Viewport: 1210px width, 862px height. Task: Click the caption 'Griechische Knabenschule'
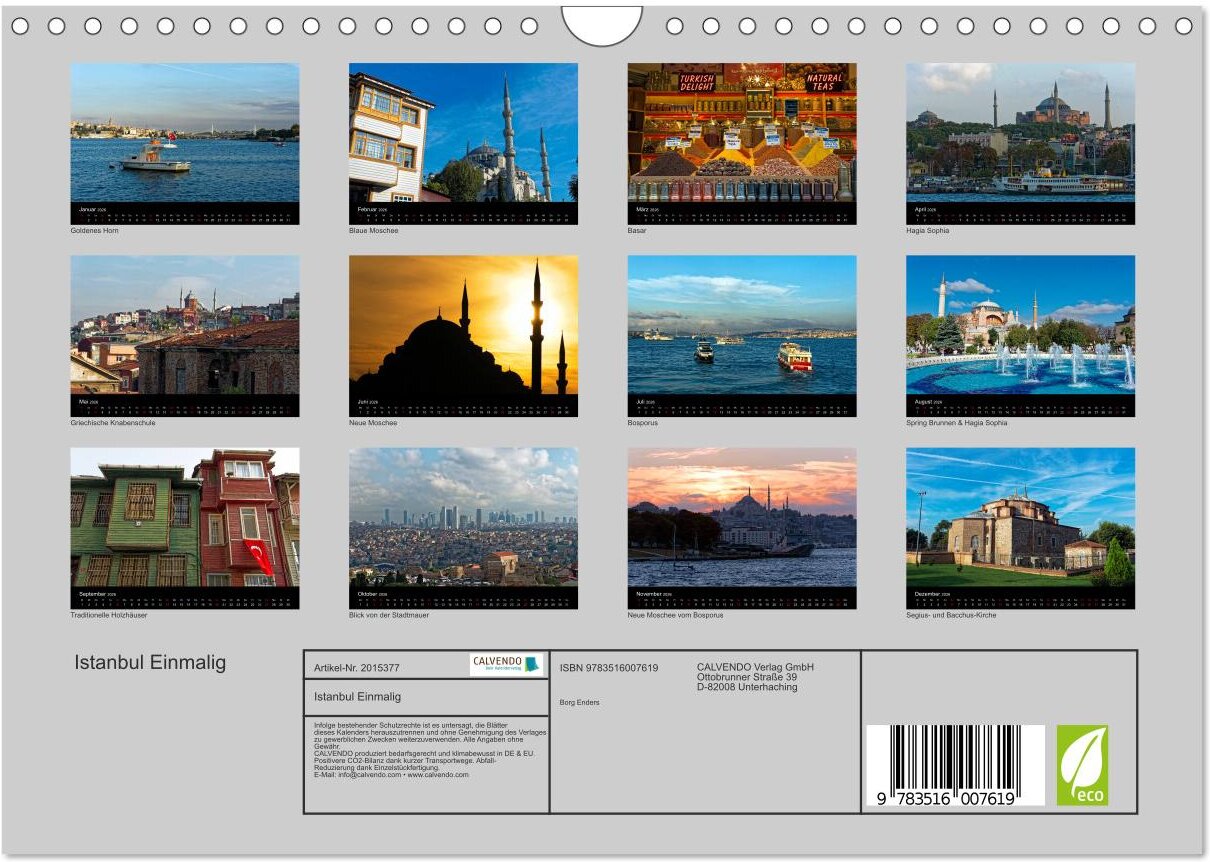point(113,423)
